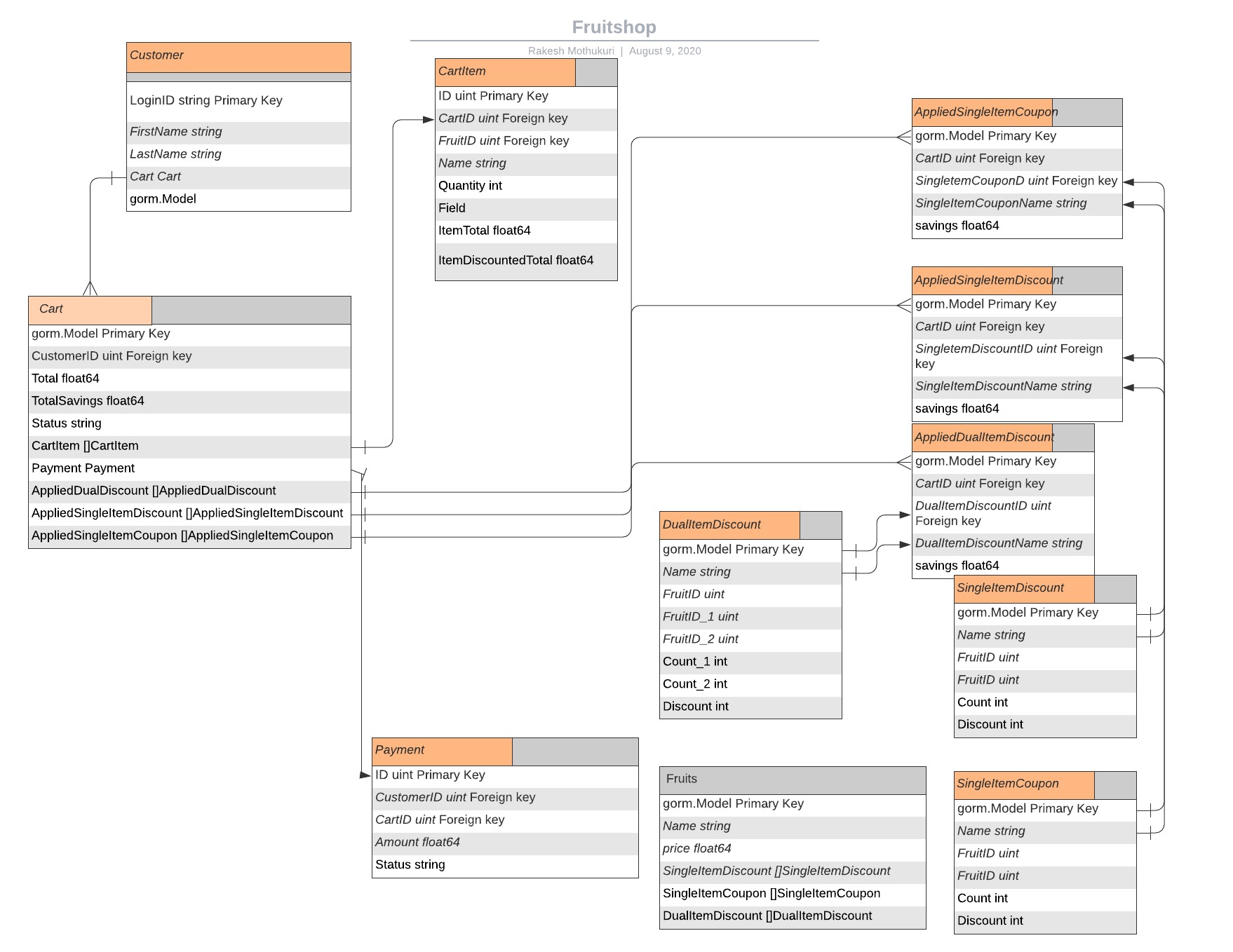Click the LoginID string Primary Key field

(x=205, y=100)
